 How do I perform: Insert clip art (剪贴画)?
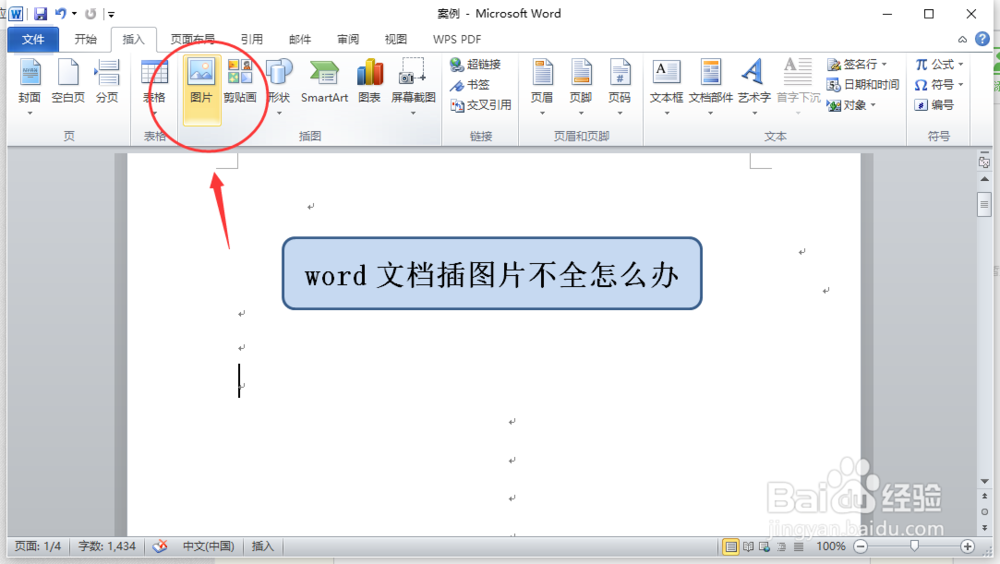pos(240,82)
